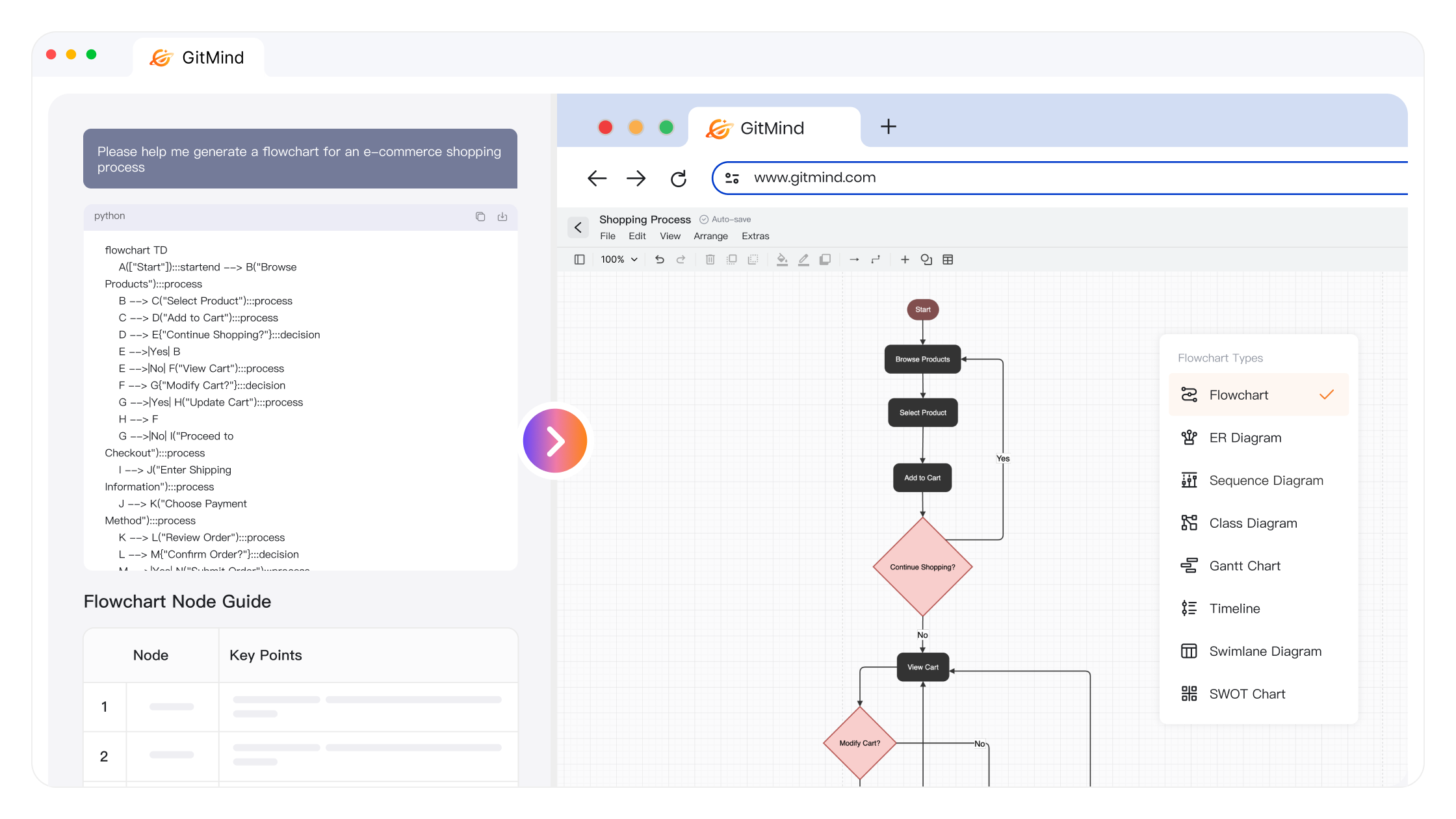Click the insert table icon

pos(948,259)
